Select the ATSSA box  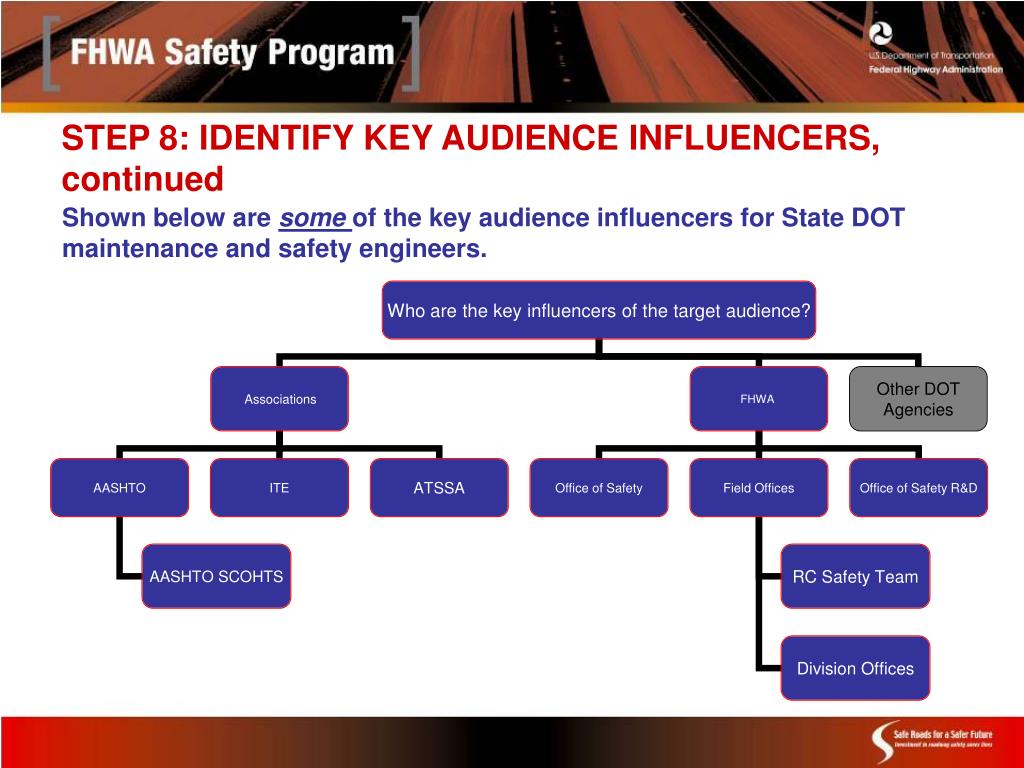tap(439, 488)
